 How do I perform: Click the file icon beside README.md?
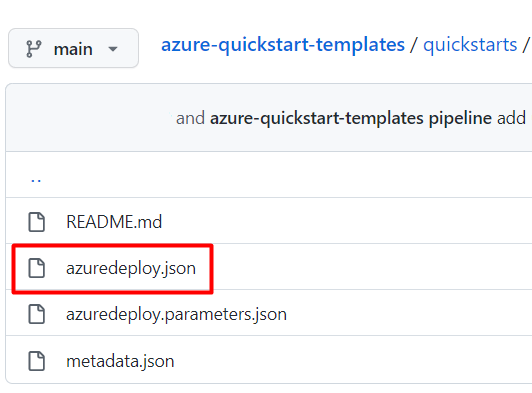coord(37,222)
